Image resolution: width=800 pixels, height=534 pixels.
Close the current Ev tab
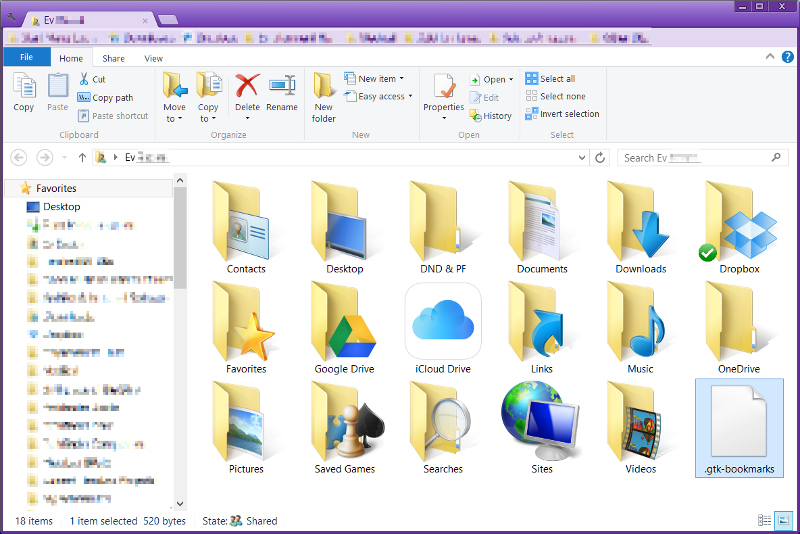coord(145,21)
